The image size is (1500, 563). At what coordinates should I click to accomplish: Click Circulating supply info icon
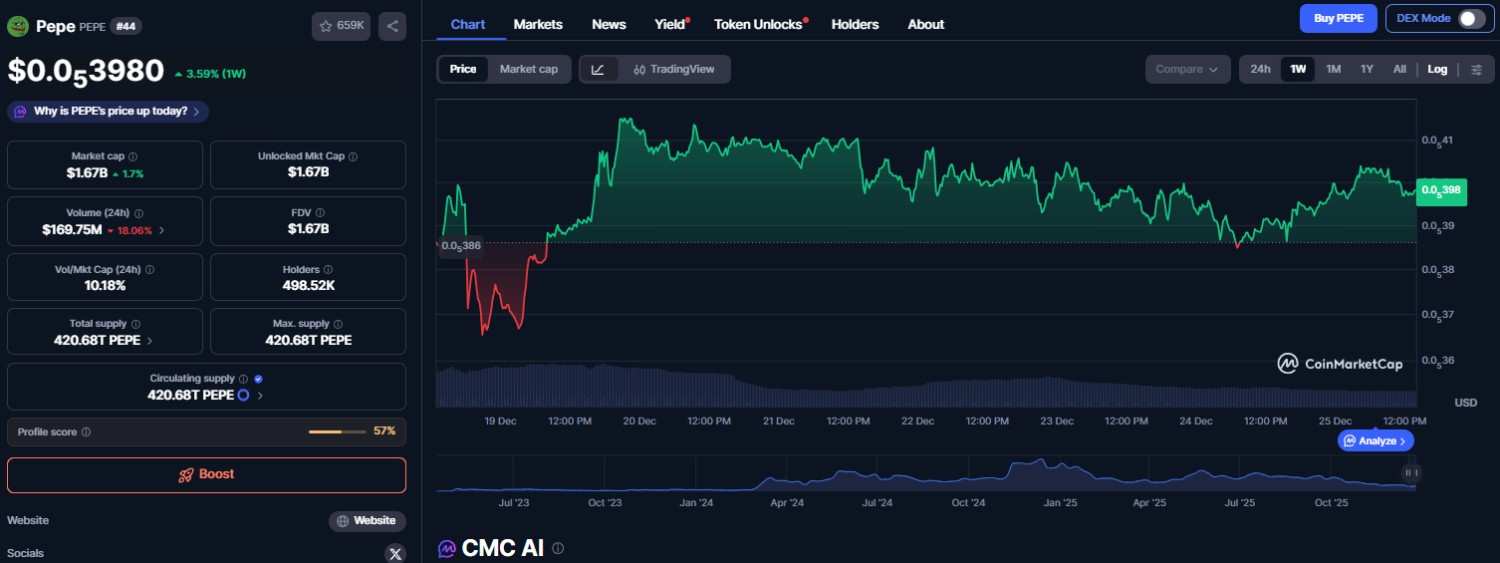[243, 379]
